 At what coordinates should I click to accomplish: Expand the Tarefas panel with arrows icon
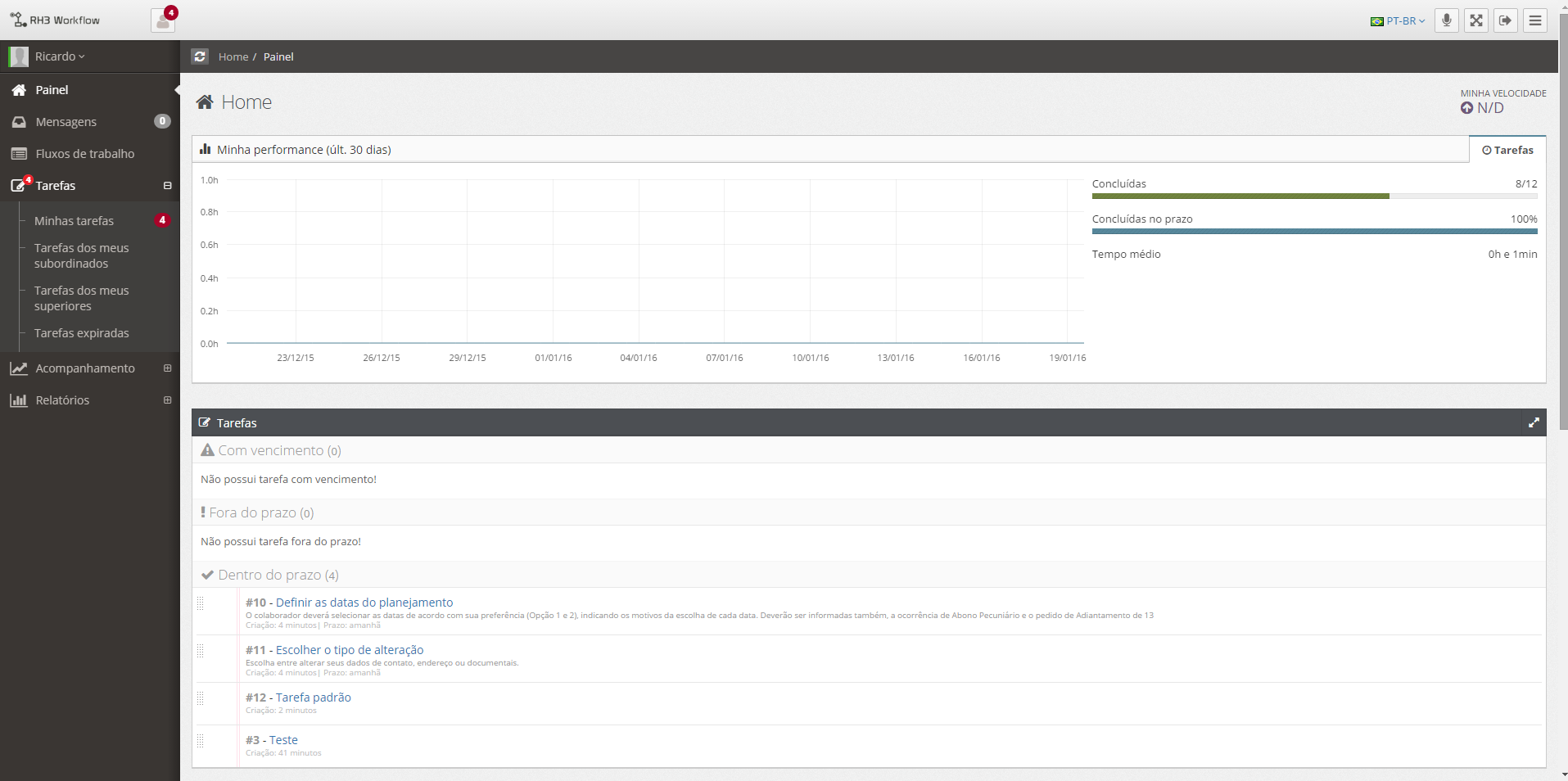click(x=1533, y=423)
